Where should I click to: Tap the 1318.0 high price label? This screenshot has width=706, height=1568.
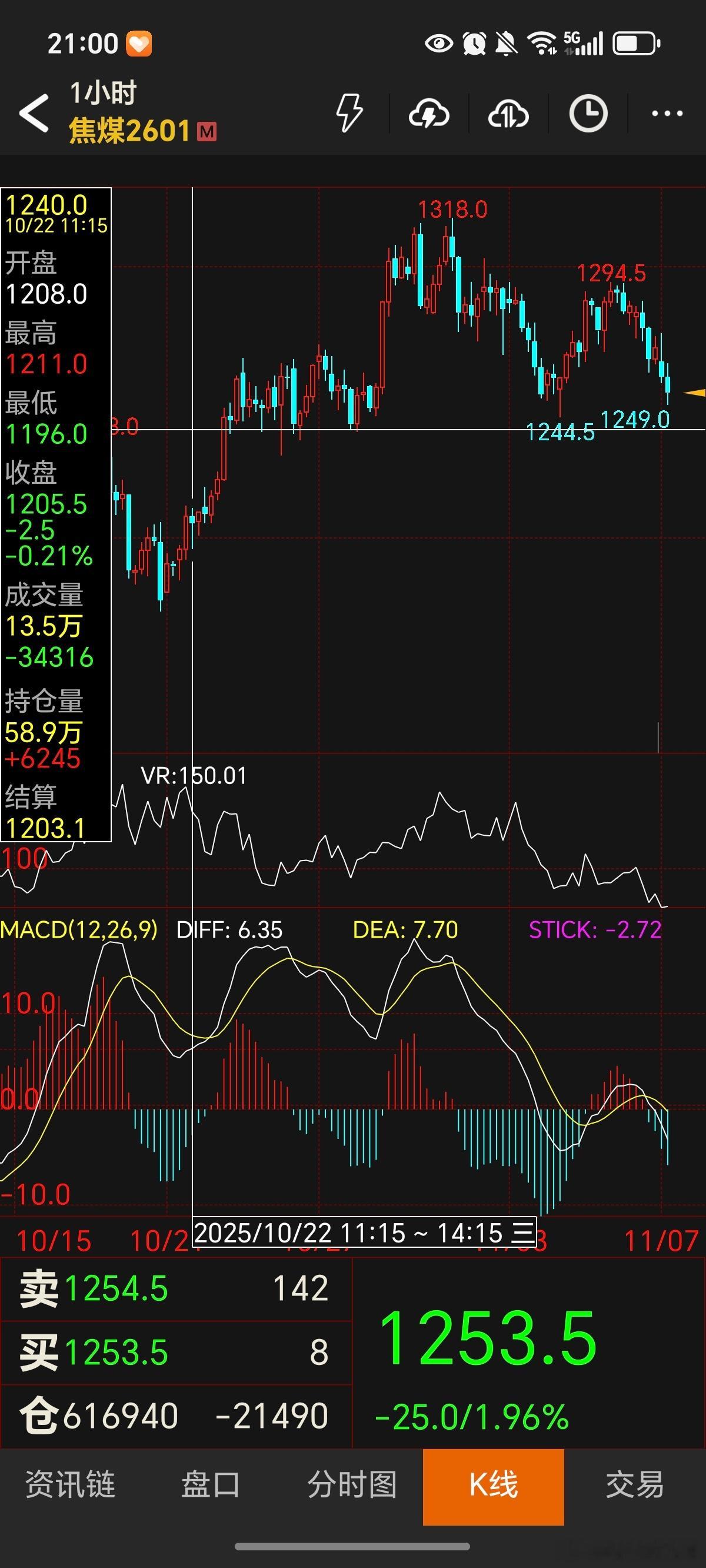pyautogui.click(x=452, y=210)
